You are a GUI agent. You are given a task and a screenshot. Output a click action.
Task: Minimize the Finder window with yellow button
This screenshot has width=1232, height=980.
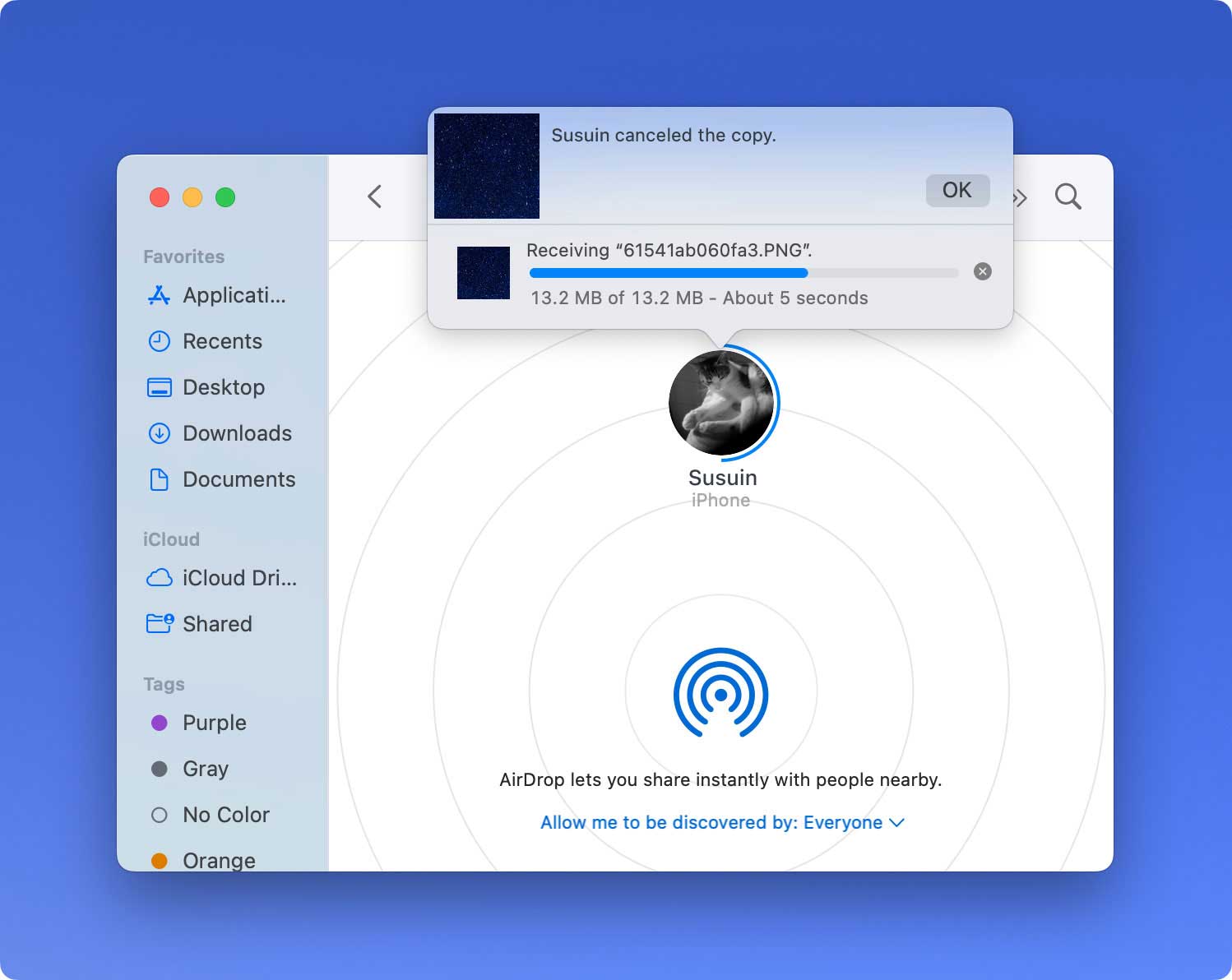coord(192,197)
